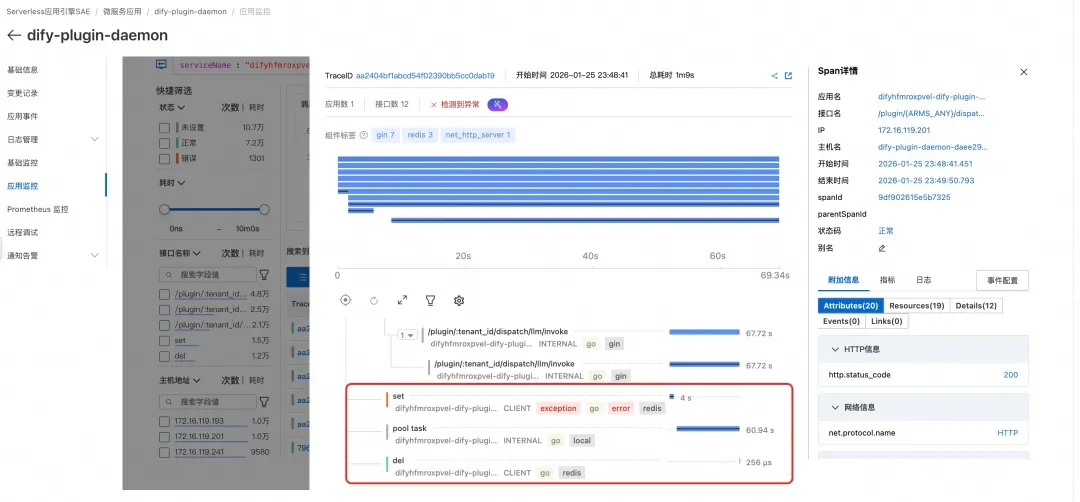Close the Span详情 panel
Viewport: 1080px width, 502px height.
[1024, 72]
